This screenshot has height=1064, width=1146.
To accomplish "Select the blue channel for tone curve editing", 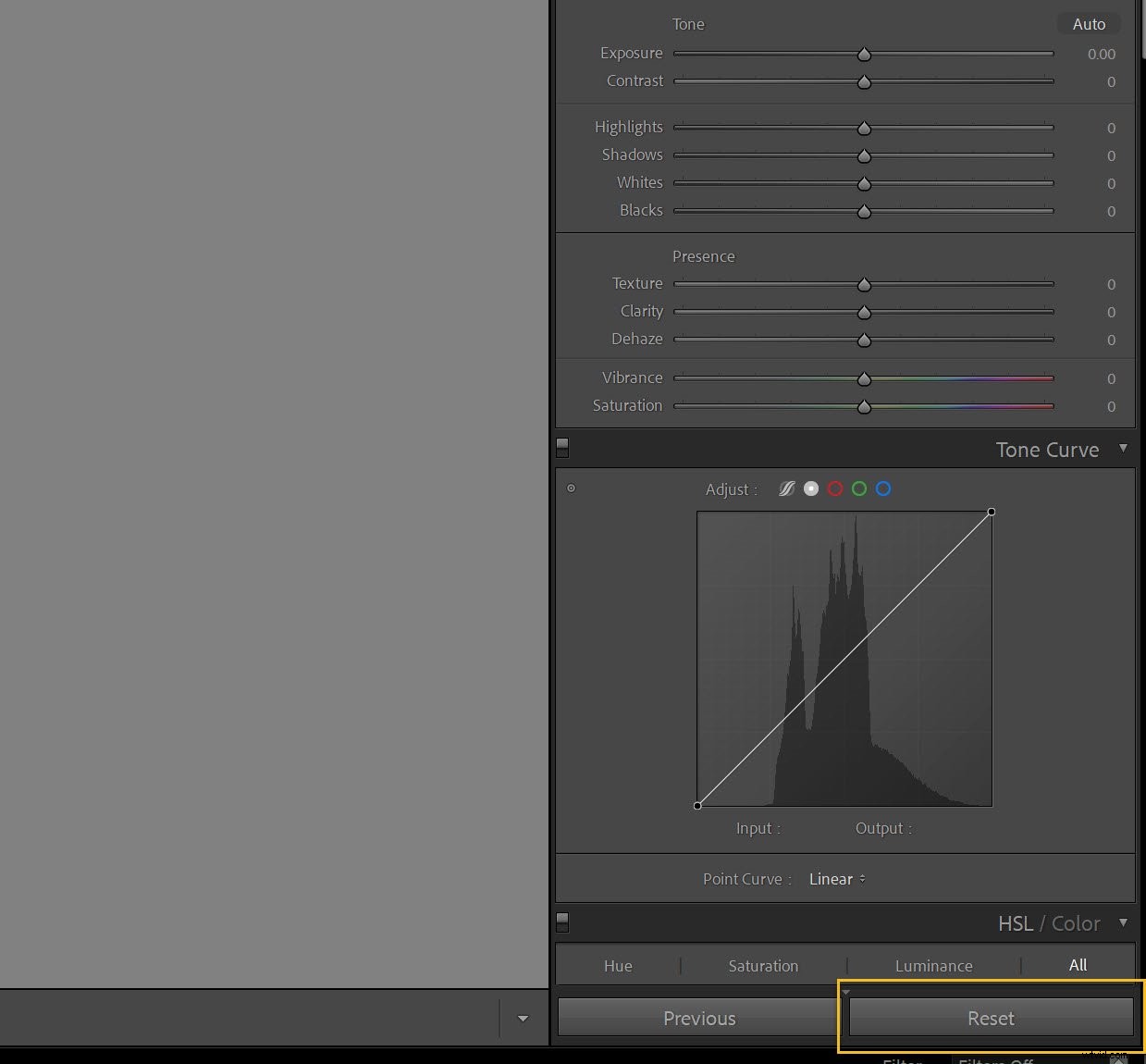I will [883, 489].
